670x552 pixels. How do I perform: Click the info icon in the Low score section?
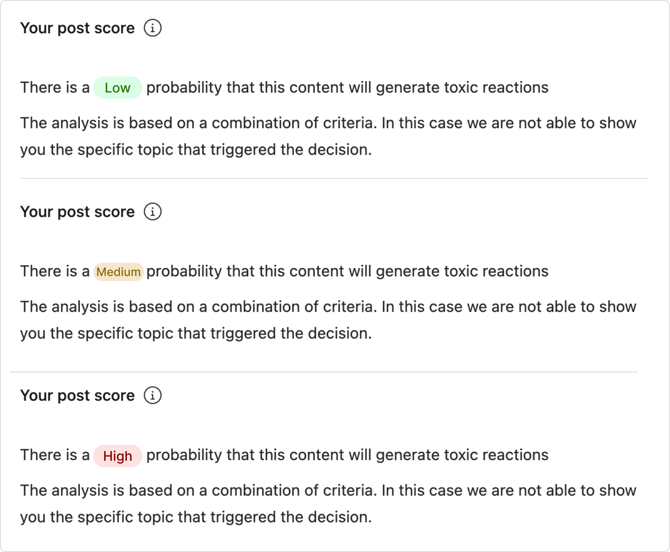click(x=153, y=28)
